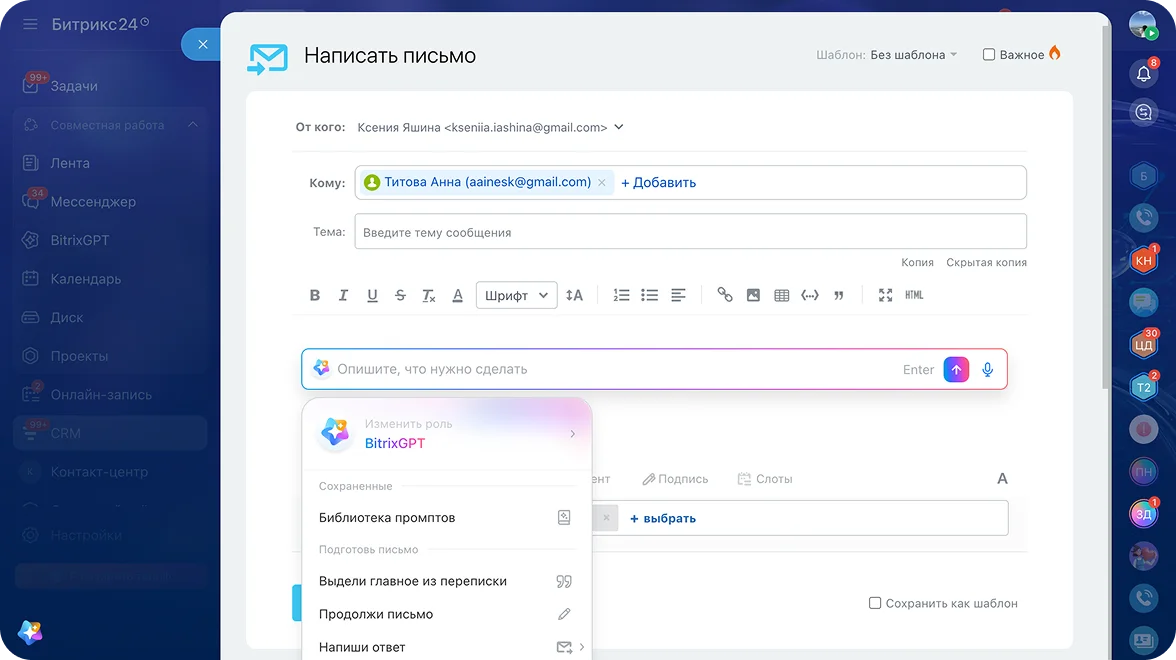
Task: Remove recipient Титова Анна
Action: [602, 182]
